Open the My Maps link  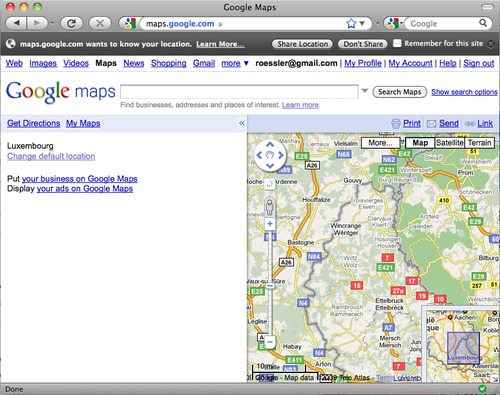tap(83, 123)
